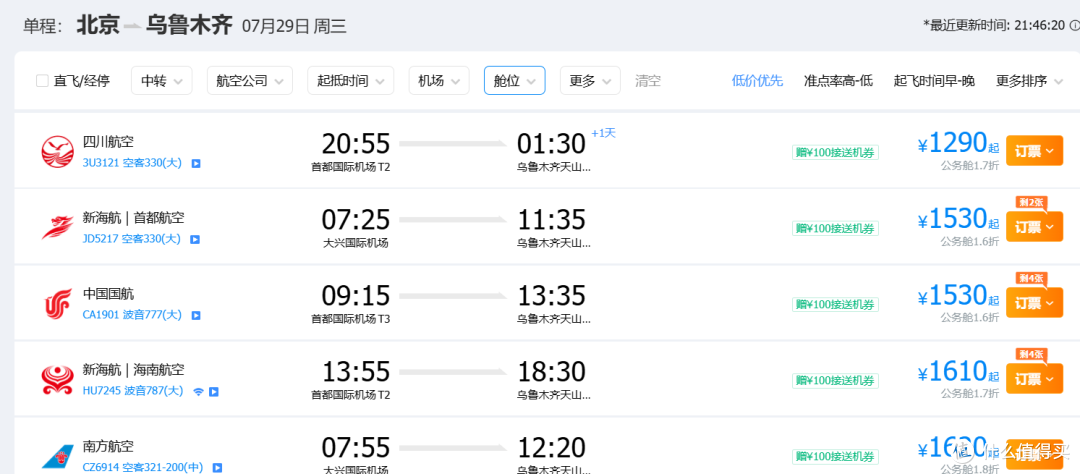Click 赠¥100接送机券 tag on the CA1901 row

pyautogui.click(x=835, y=304)
